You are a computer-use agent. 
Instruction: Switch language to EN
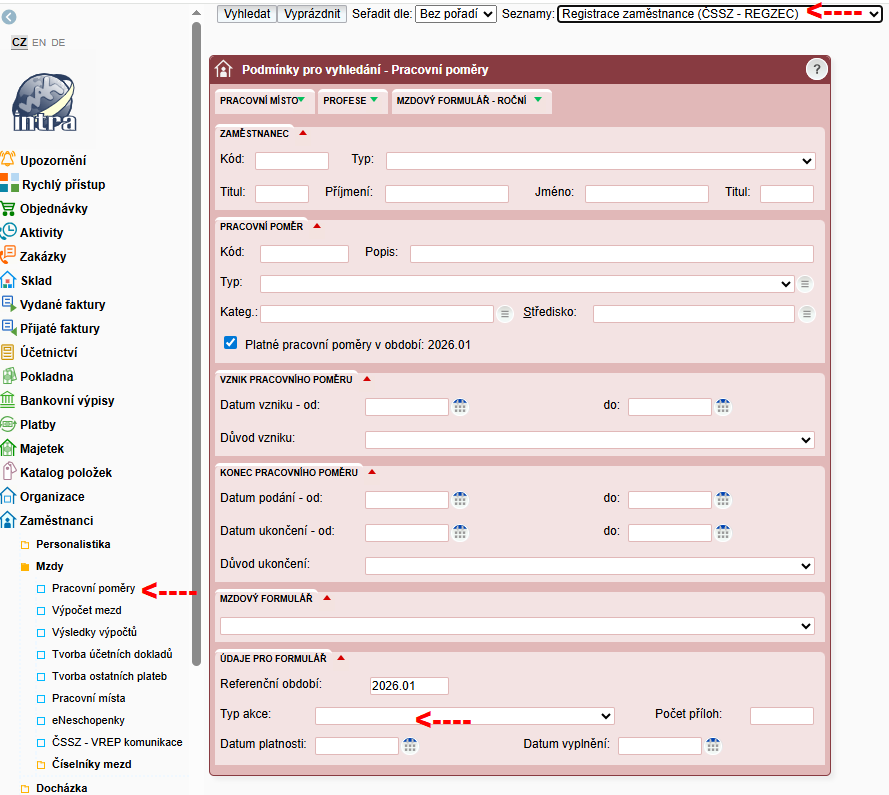pos(39,43)
